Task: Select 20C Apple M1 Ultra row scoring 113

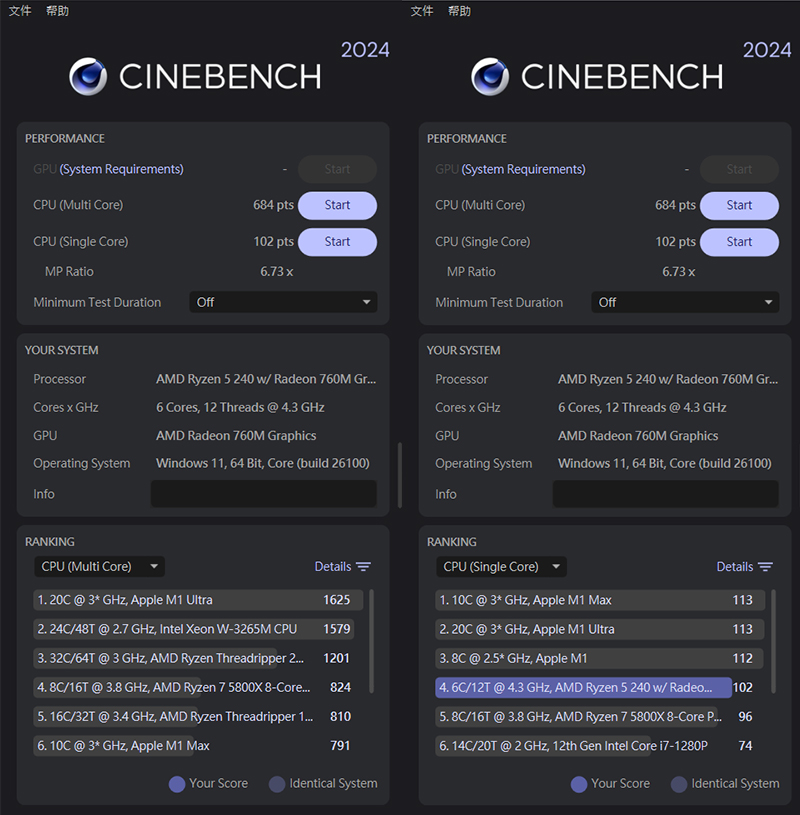Action: pos(600,629)
